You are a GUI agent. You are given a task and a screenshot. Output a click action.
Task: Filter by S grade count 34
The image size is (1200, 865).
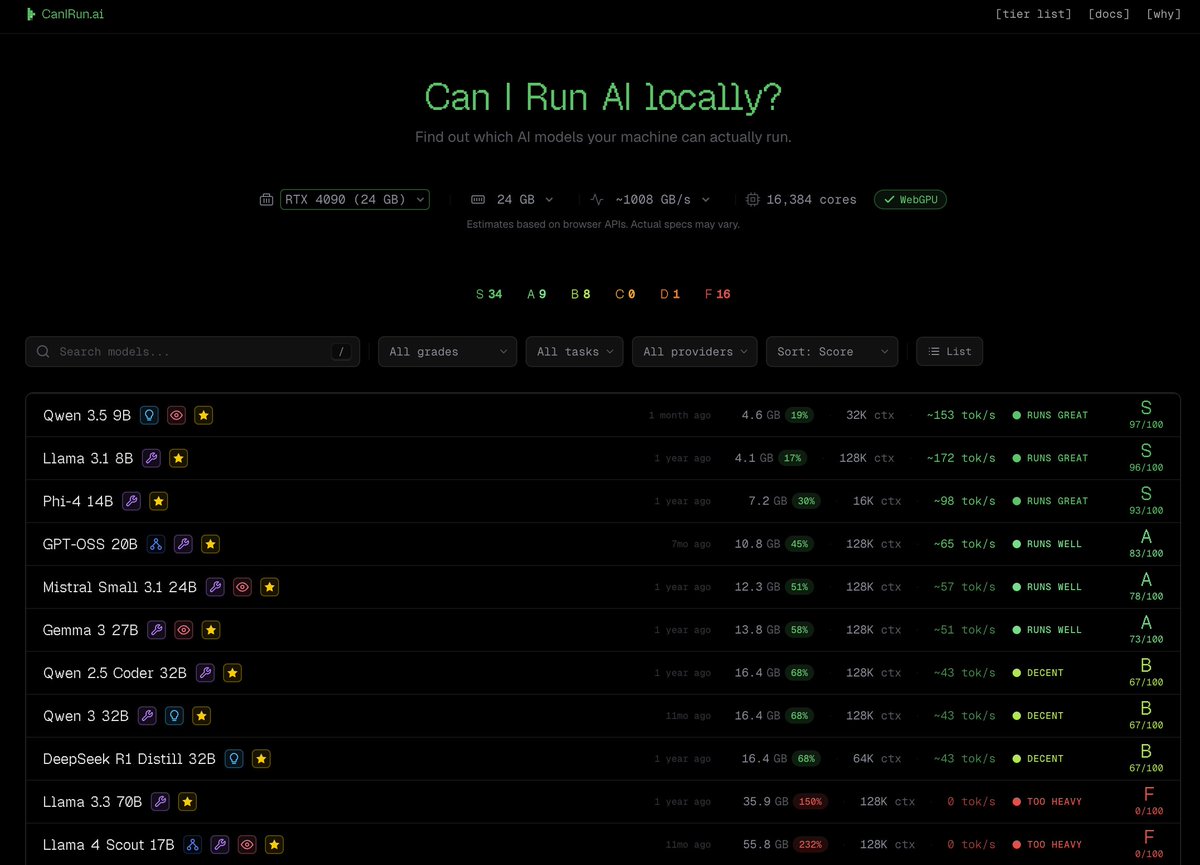489,294
